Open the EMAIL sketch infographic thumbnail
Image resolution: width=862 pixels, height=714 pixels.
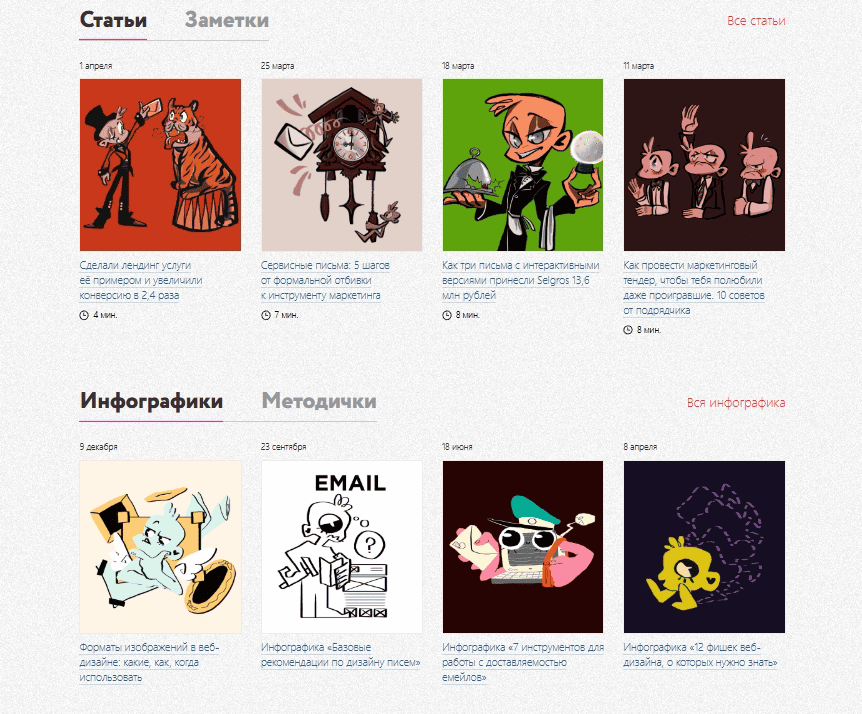tap(341, 547)
